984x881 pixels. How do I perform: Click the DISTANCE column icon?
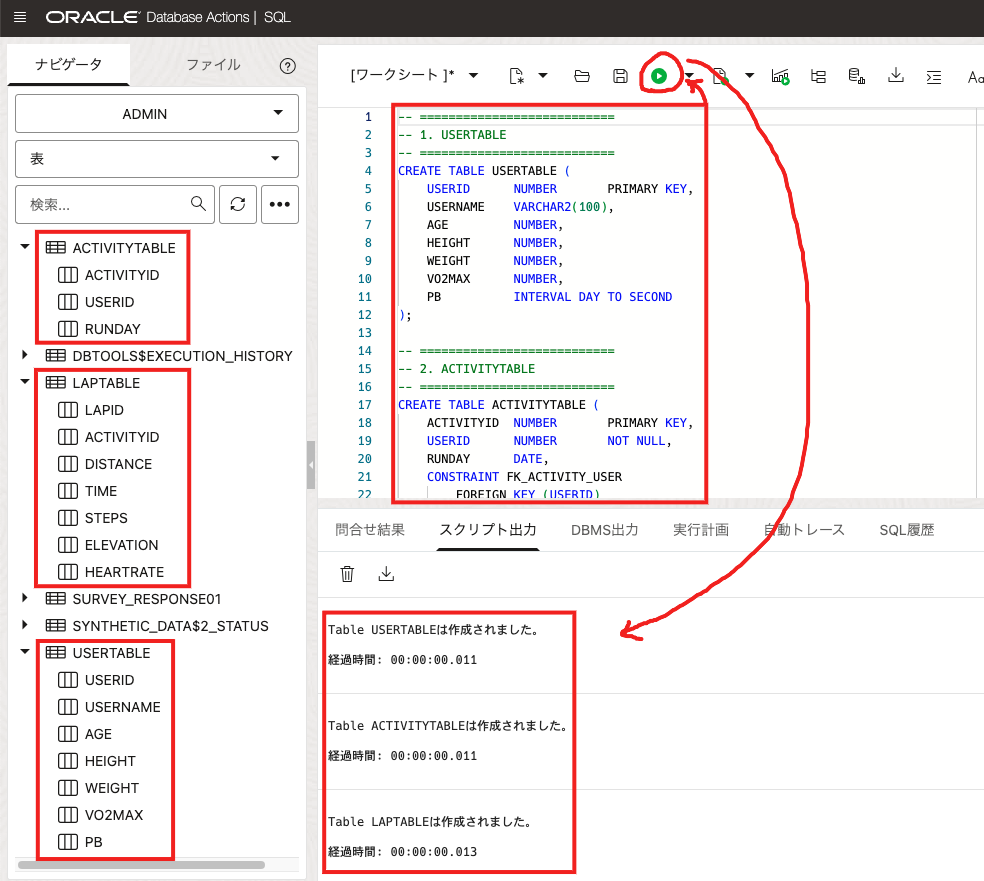(68, 464)
